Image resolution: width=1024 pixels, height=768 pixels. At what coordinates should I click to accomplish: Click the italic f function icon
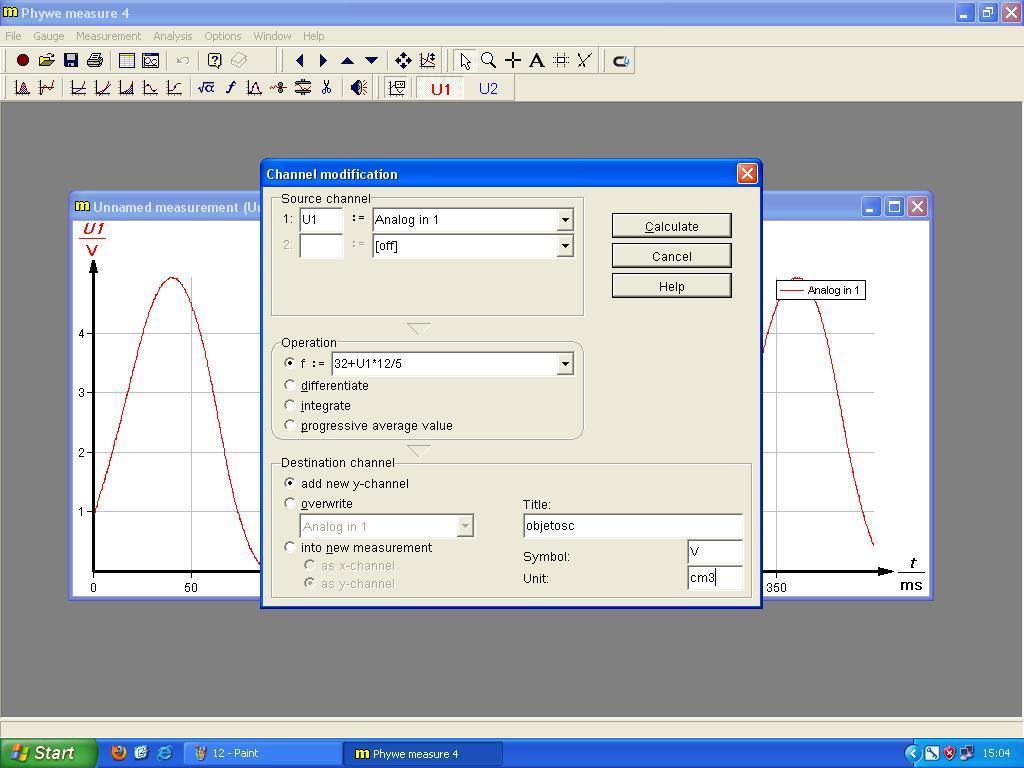230,88
